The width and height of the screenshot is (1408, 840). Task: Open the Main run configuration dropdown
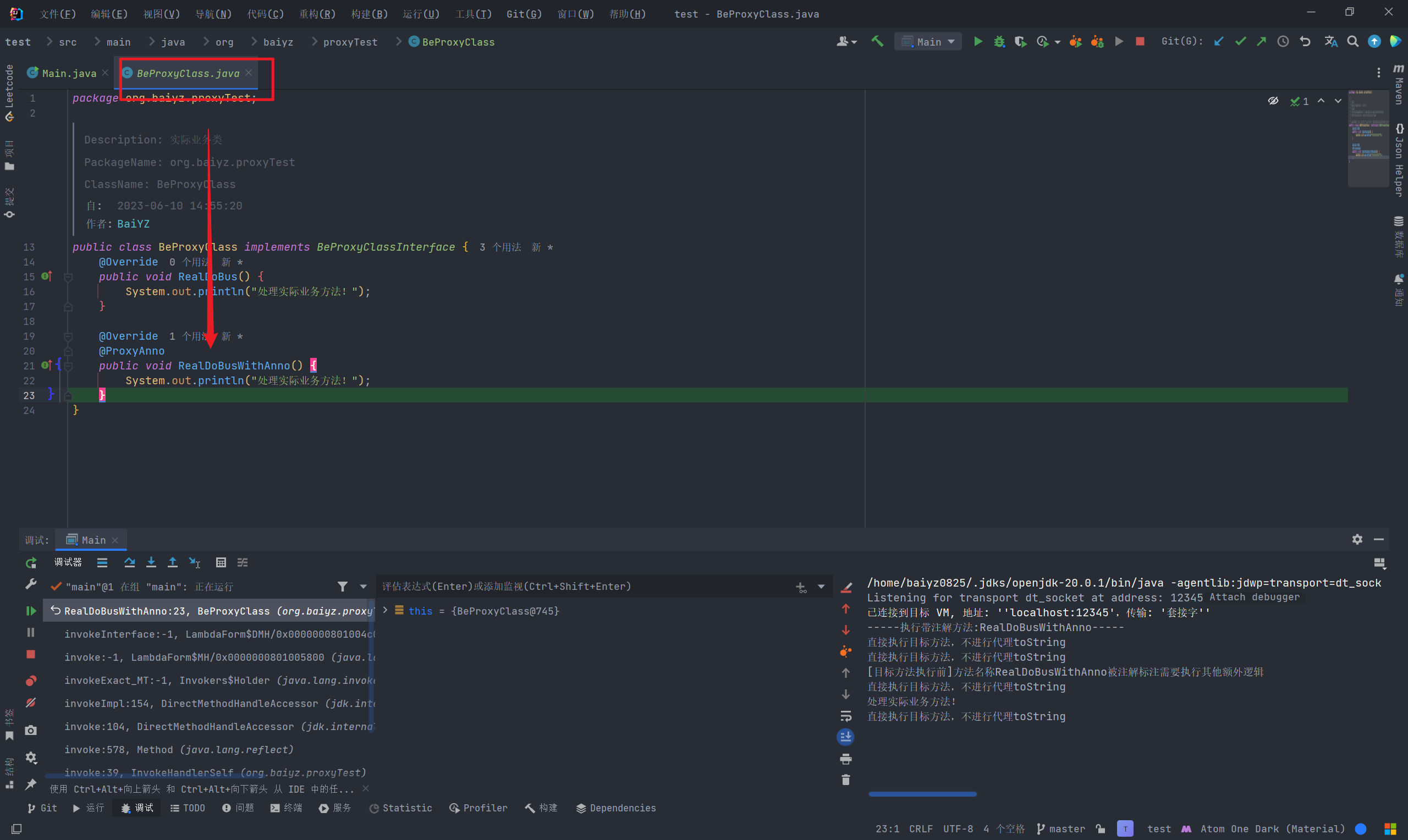point(927,41)
